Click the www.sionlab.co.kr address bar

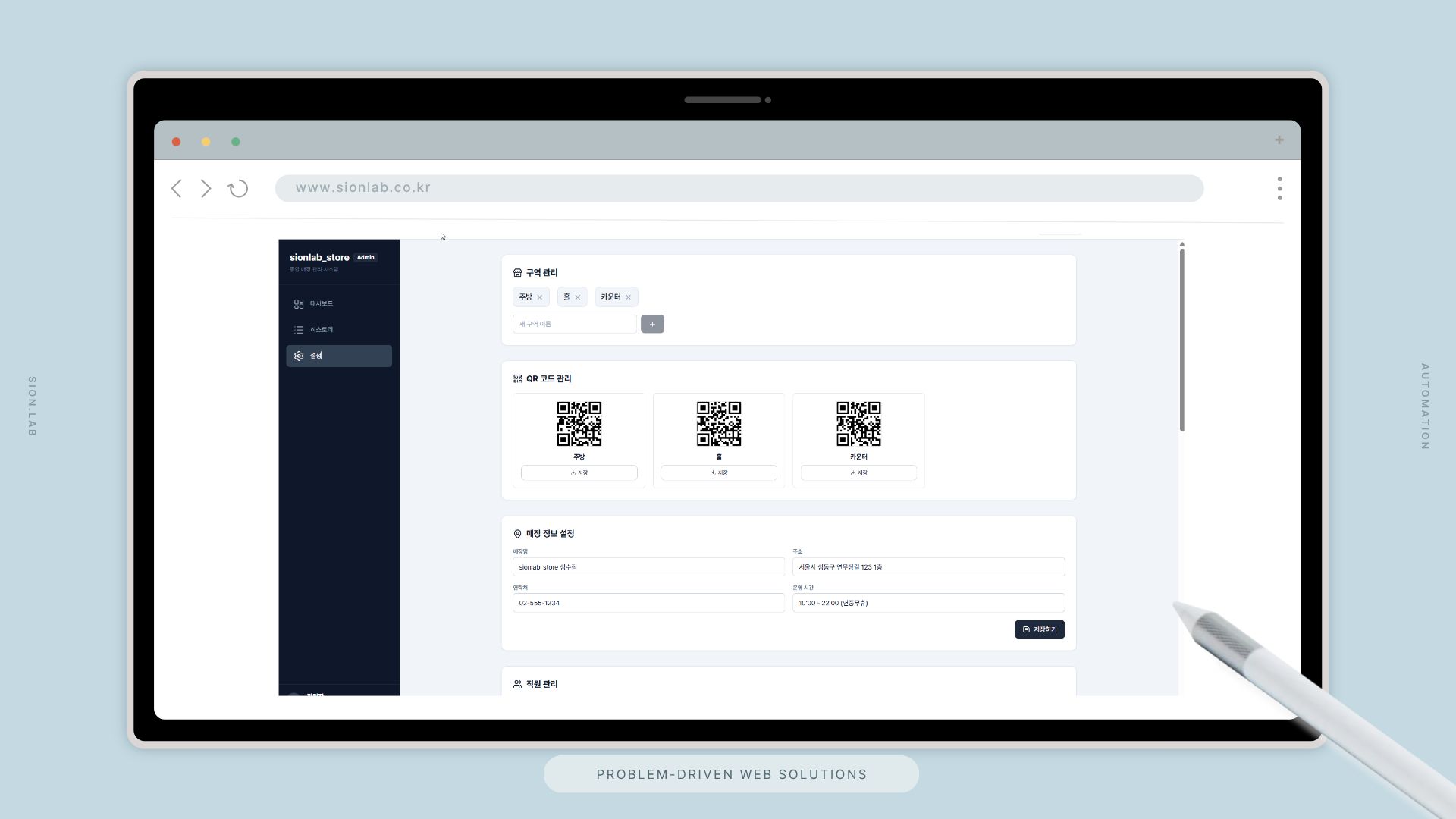pos(739,189)
